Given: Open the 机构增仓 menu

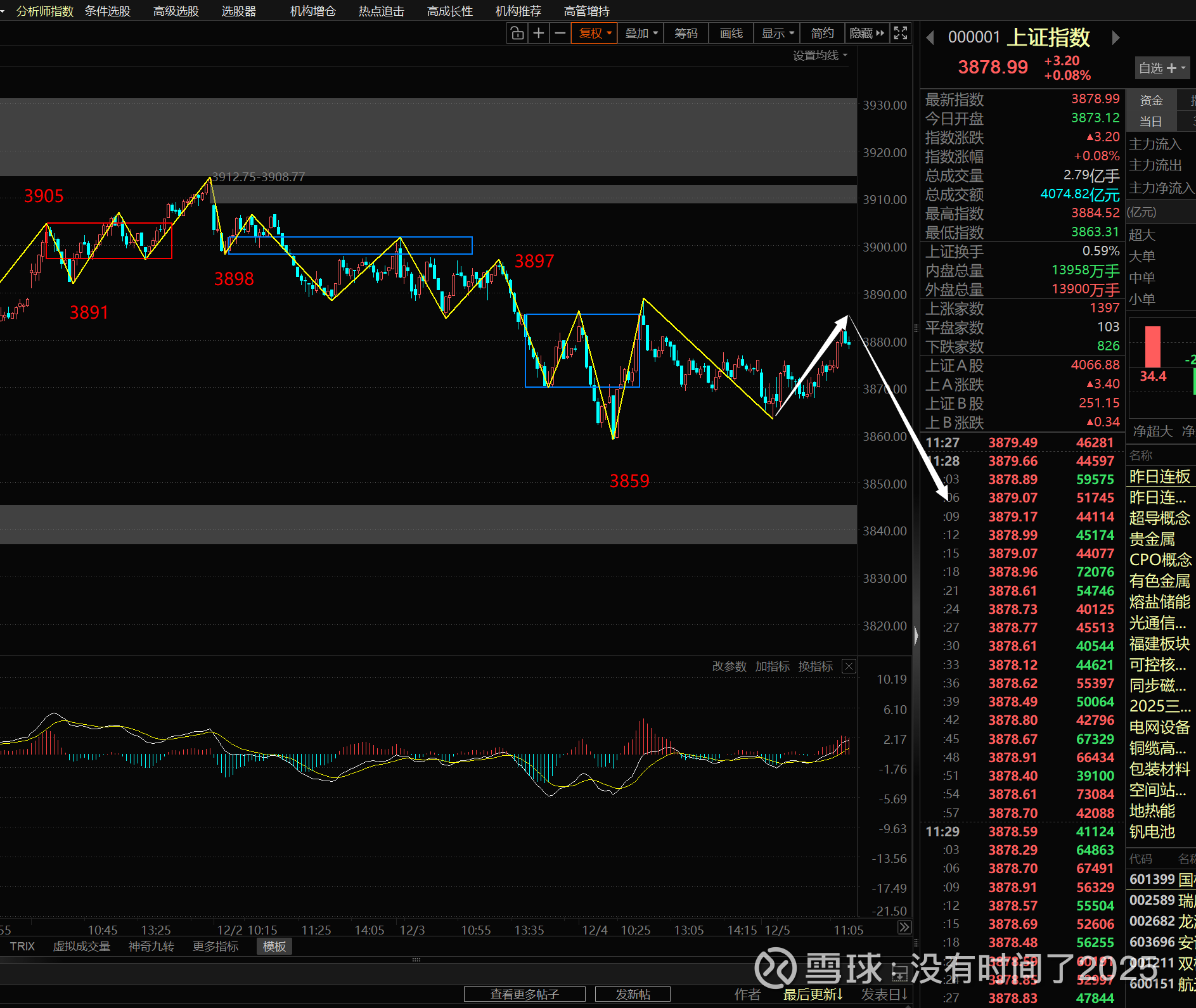Looking at the screenshot, I should pyautogui.click(x=313, y=11).
